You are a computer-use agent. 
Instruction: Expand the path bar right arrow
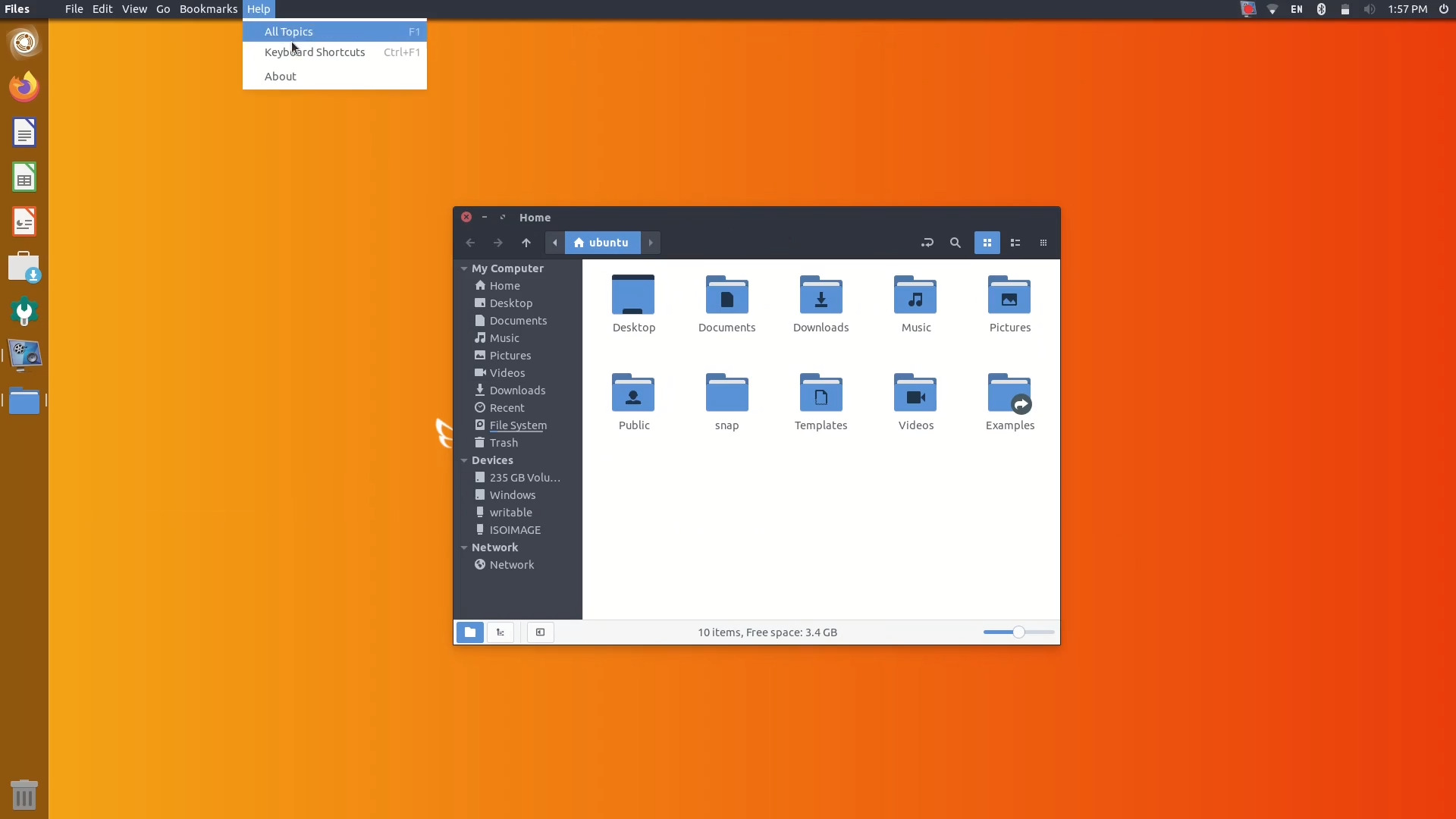click(x=651, y=243)
